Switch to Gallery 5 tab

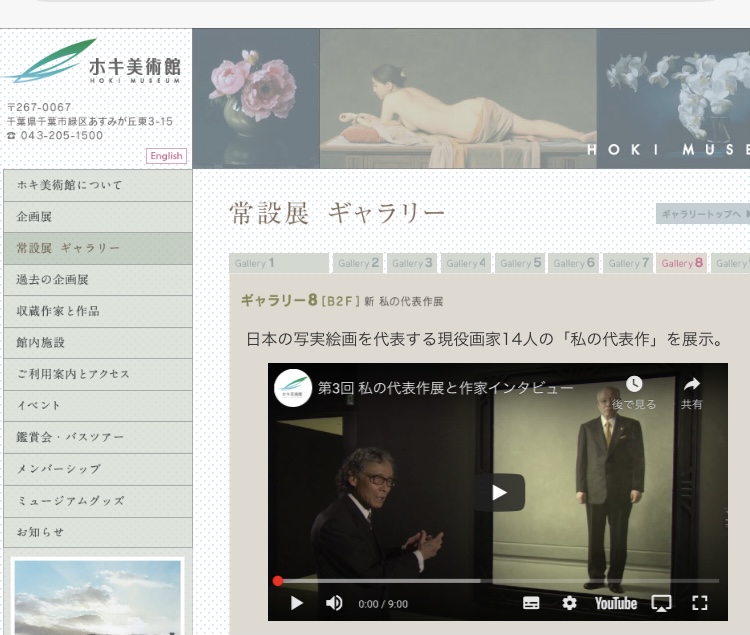point(520,263)
